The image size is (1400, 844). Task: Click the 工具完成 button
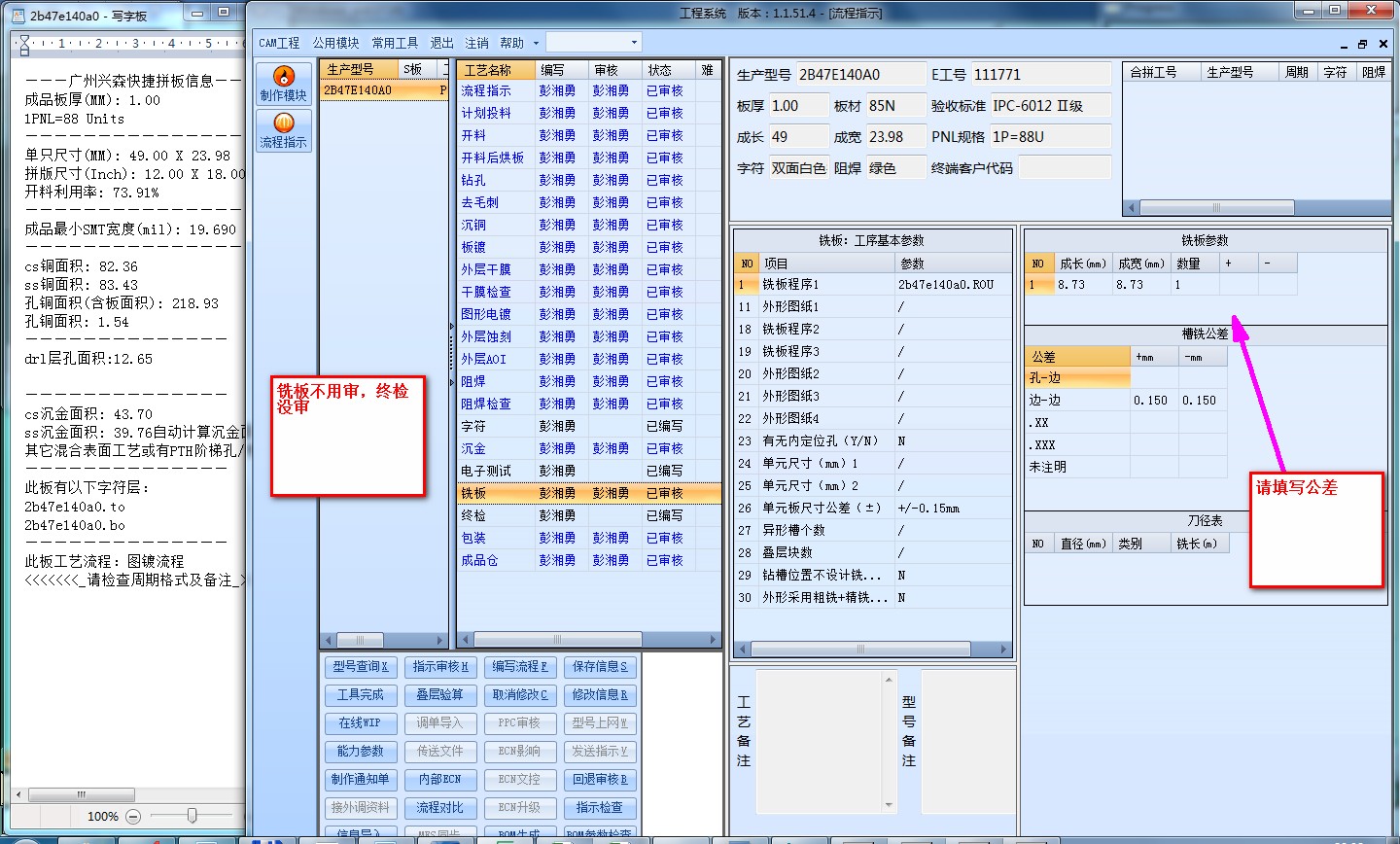click(360, 695)
